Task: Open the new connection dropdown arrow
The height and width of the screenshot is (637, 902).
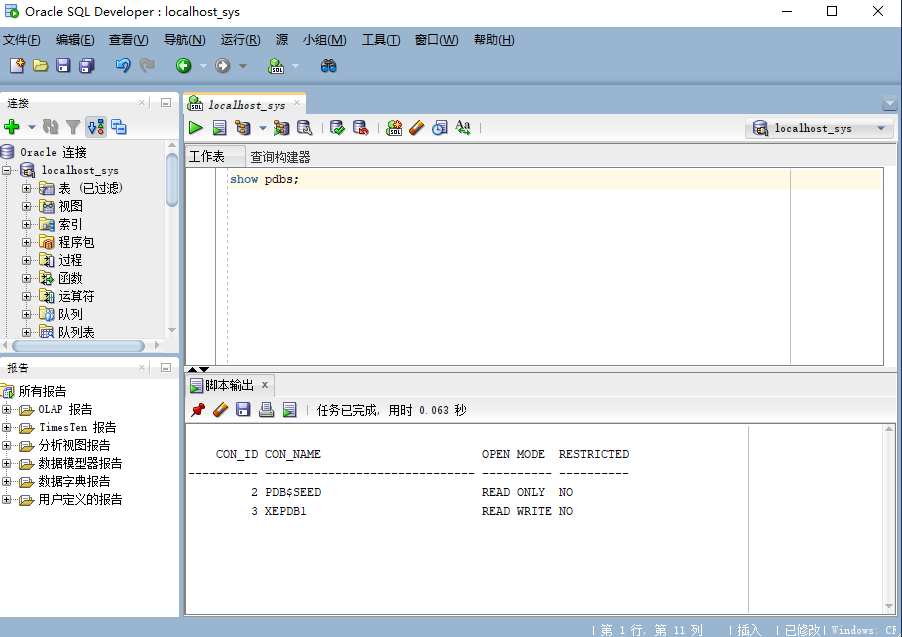Action: (32, 127)
